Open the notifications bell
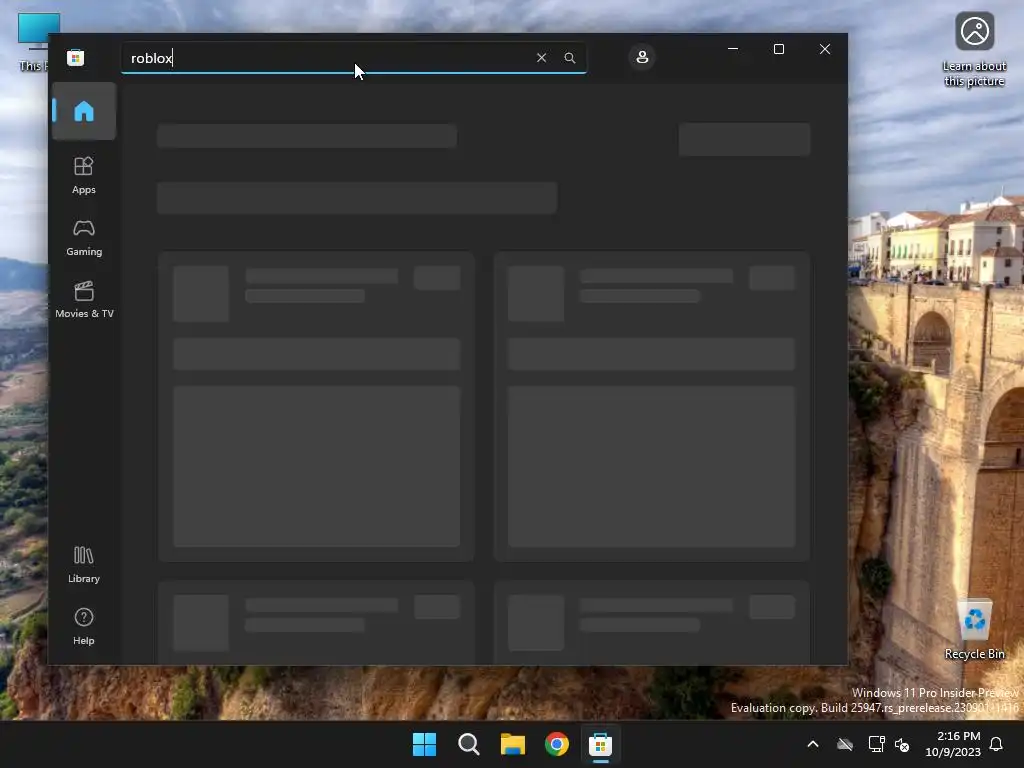 click(996, 744)
